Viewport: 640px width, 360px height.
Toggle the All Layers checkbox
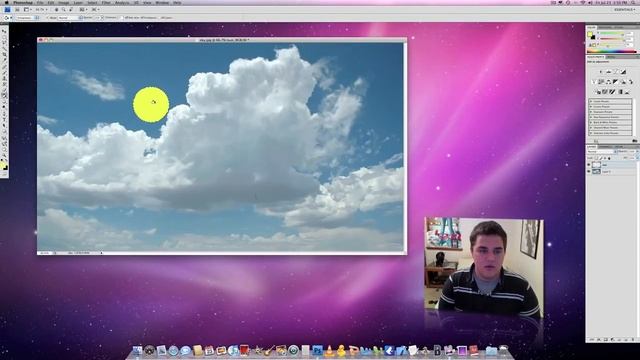pyautogui.click(x=159, y=18)
